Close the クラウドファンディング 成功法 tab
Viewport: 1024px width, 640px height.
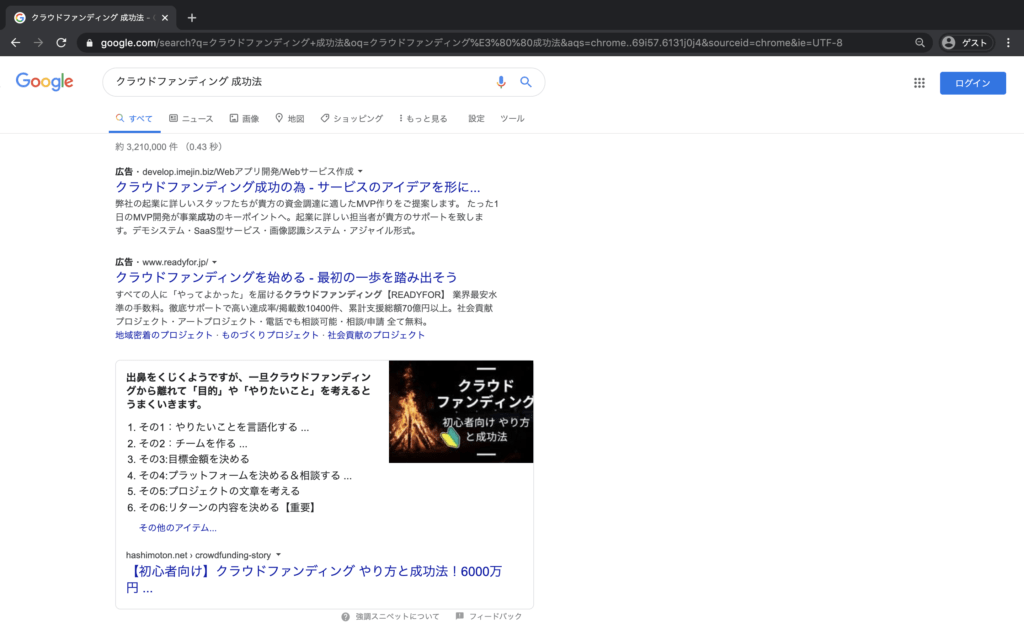[165, 18]
